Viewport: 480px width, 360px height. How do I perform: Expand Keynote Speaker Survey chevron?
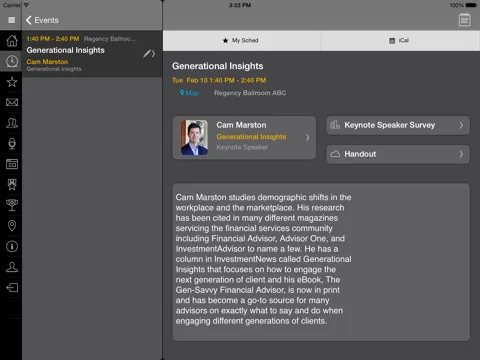coord(461,125)
